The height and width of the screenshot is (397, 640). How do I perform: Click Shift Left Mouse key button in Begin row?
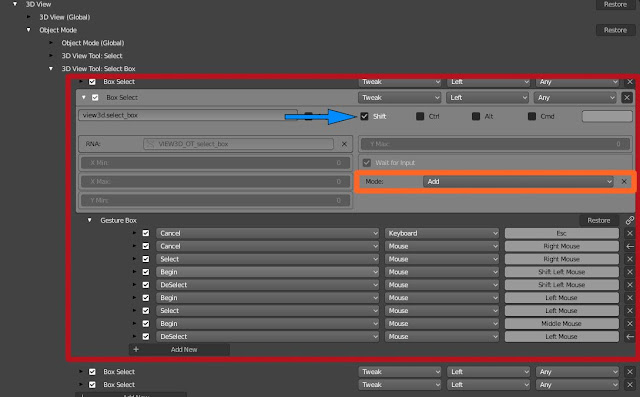pyautogui.click(x=562, y=272)
